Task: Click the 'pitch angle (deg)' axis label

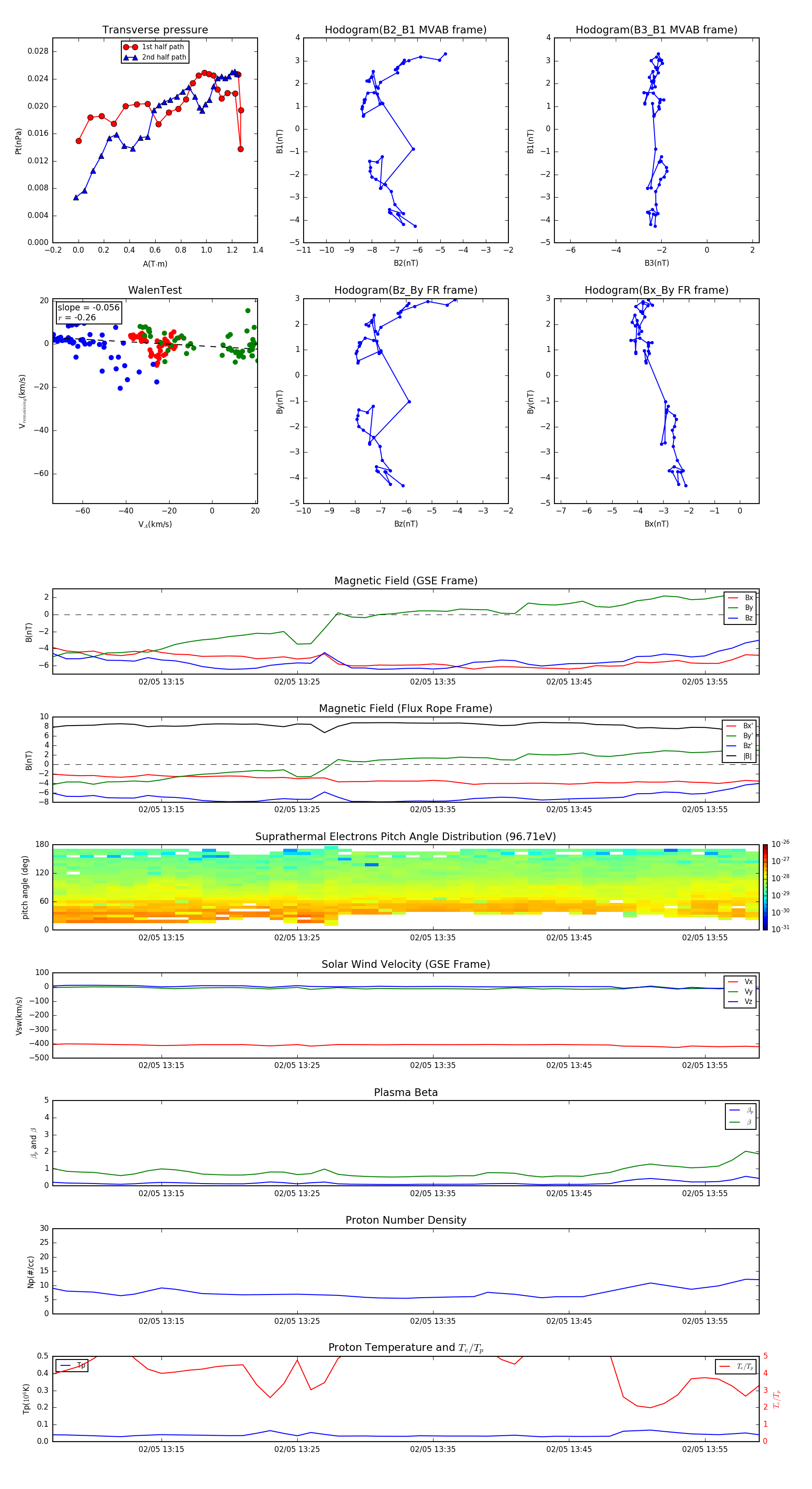Action: click(x=25, y=887)
